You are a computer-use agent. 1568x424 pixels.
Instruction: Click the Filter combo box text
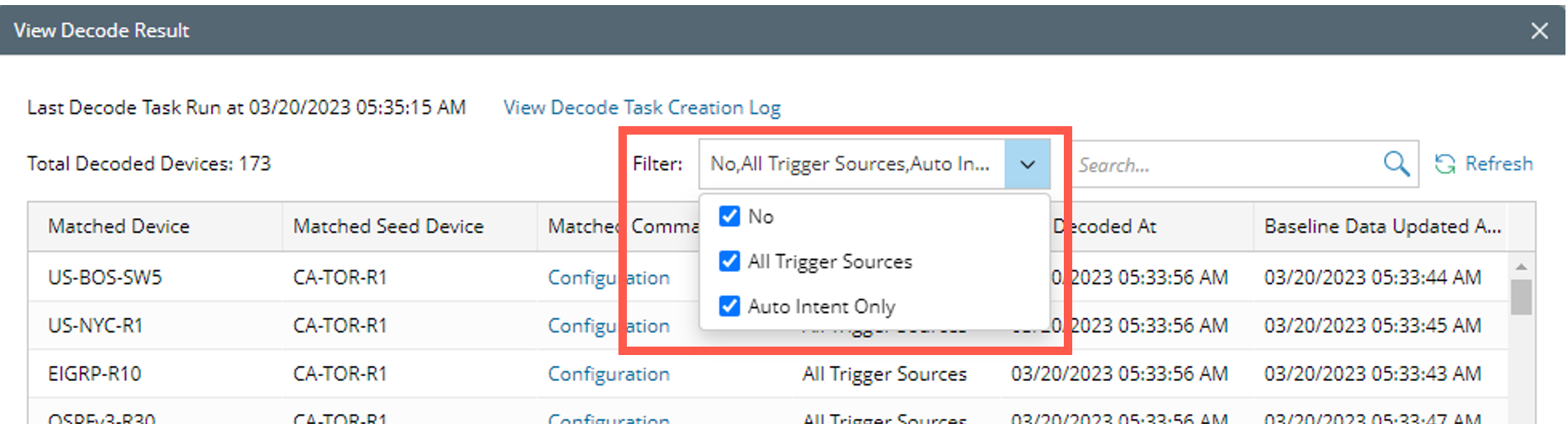pos(850,164)
